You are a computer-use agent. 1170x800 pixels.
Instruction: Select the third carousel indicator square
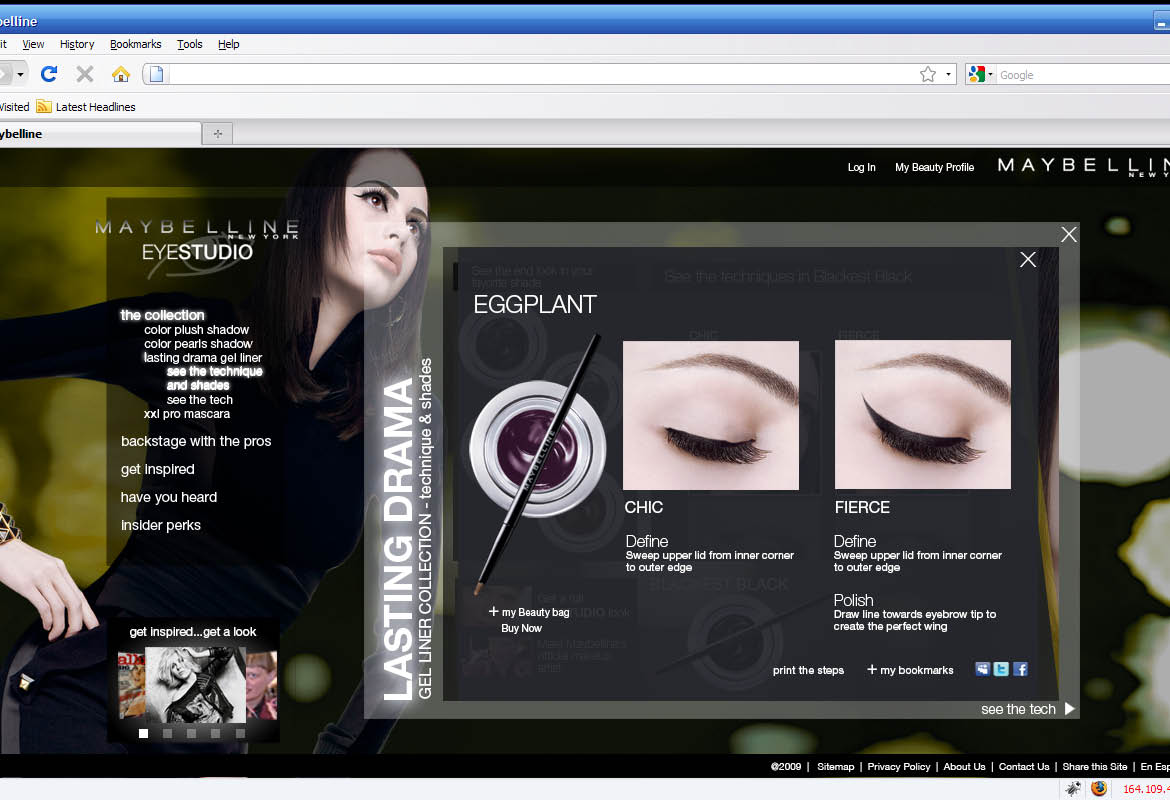click(x=192, y=733)
